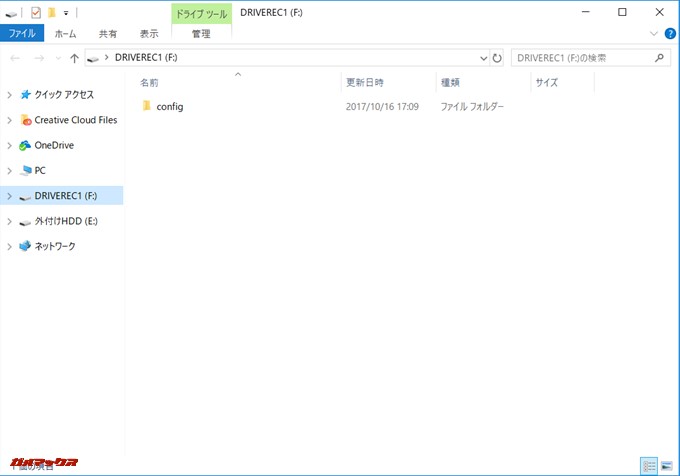Sort files by 名前 column header
Viewport: 680px width, 476px height.
pyautogui.click(x=149, y=82)
